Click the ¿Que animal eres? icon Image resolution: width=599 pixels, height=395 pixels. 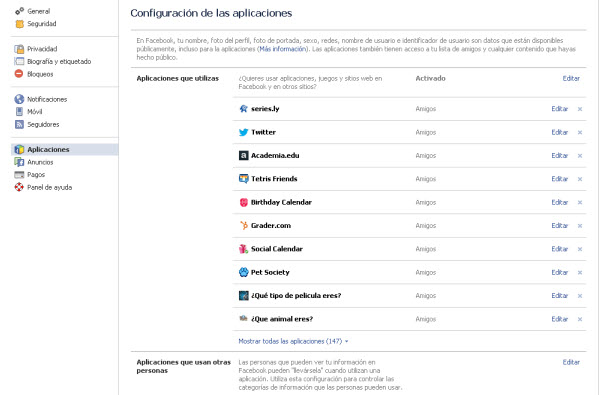pos(243,318)
